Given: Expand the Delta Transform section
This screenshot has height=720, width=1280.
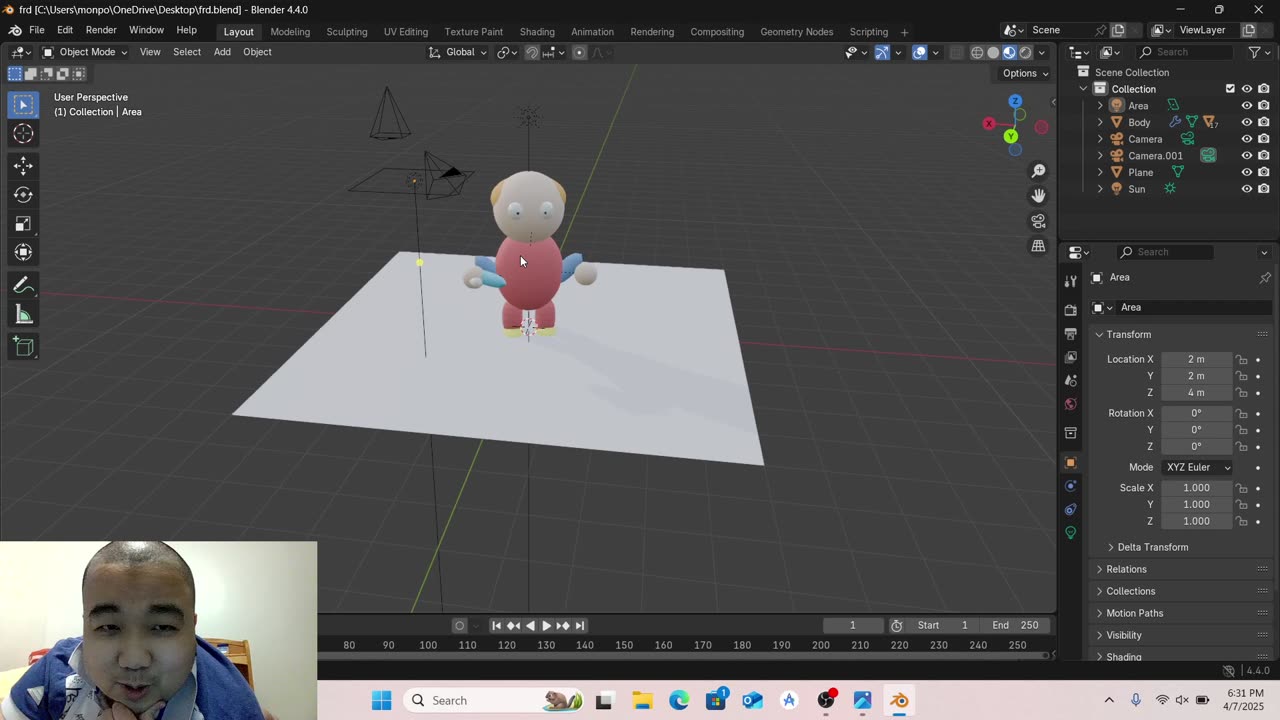Looking at the screenshot, I should click(x=1152, y=547).
